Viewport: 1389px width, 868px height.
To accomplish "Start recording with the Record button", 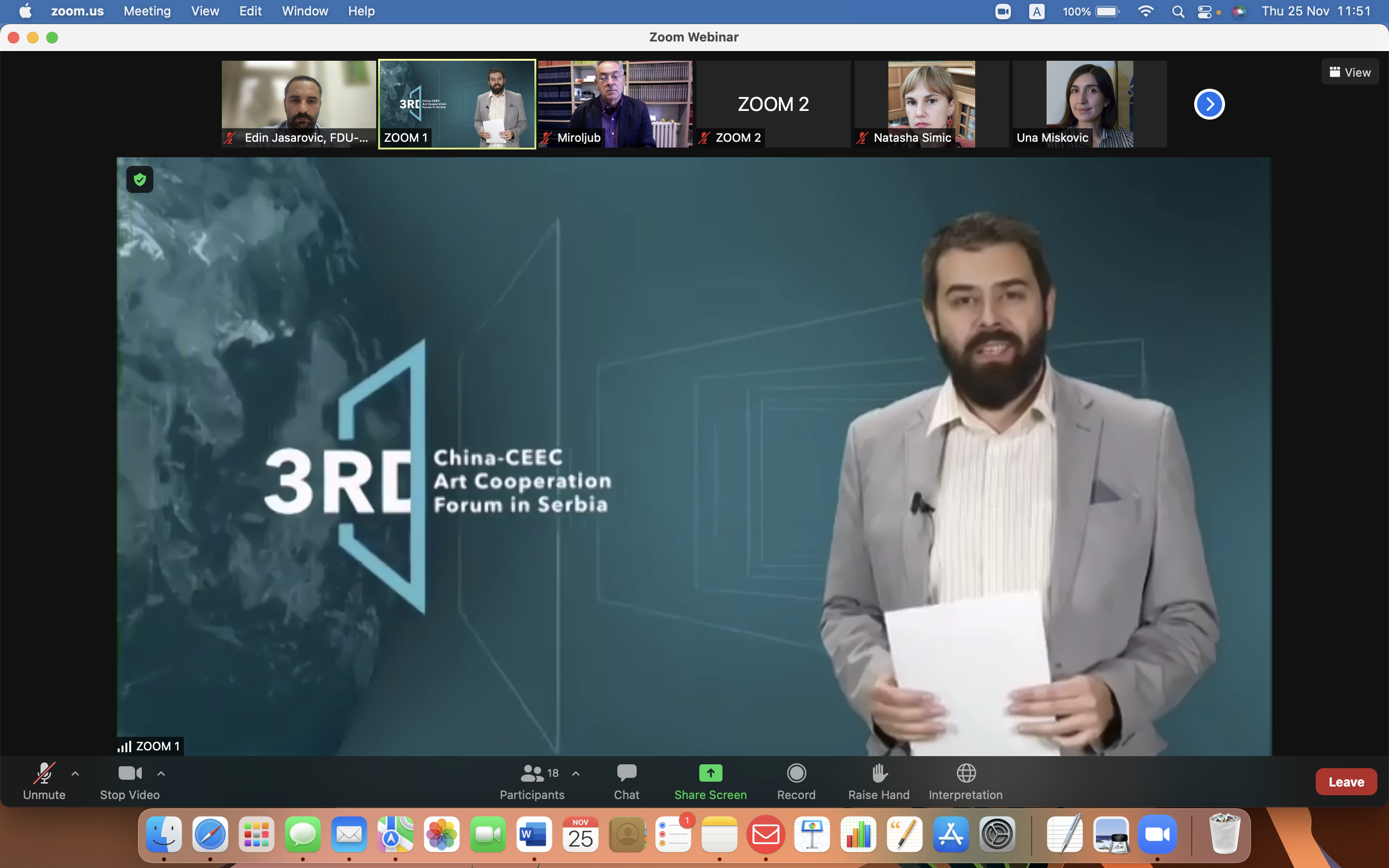I will tap(796, 781).
